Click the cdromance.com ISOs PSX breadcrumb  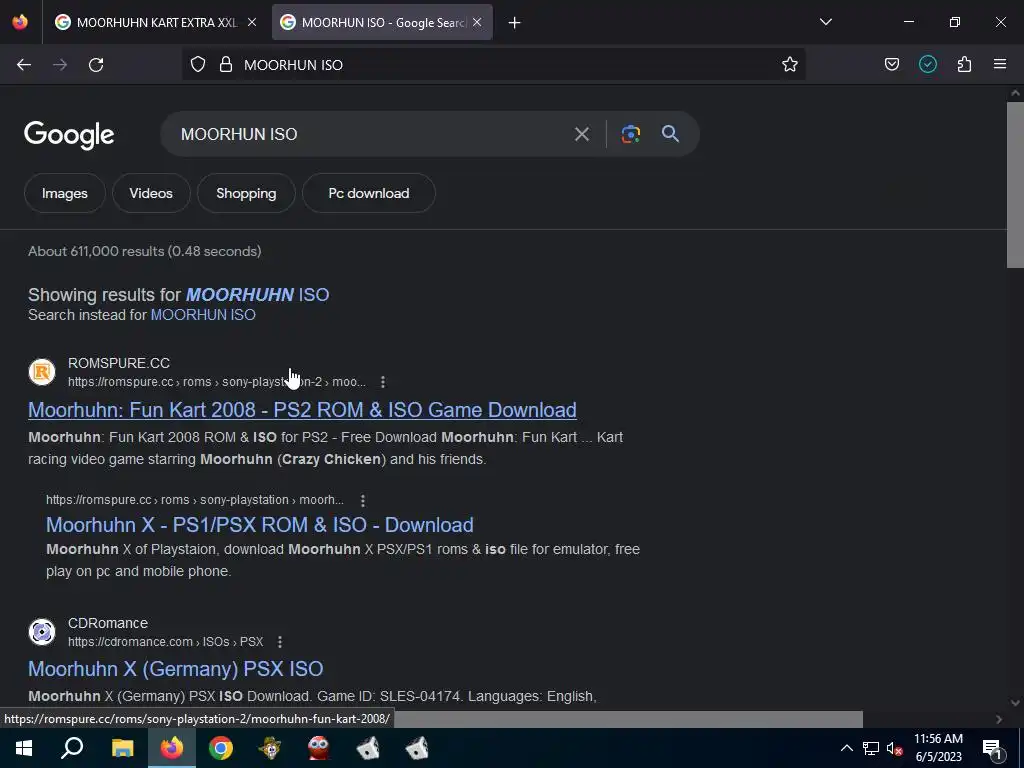tap(166, 642)
